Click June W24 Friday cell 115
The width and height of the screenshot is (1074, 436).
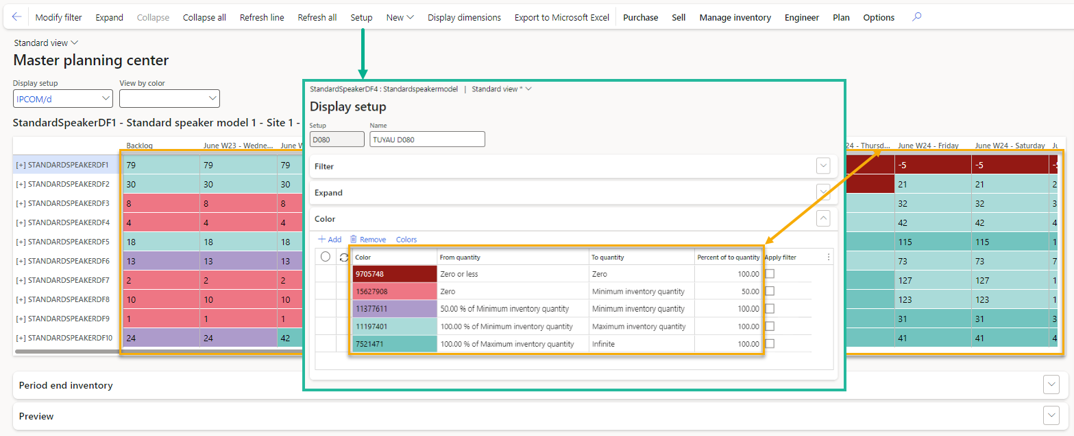pos(932,242)
